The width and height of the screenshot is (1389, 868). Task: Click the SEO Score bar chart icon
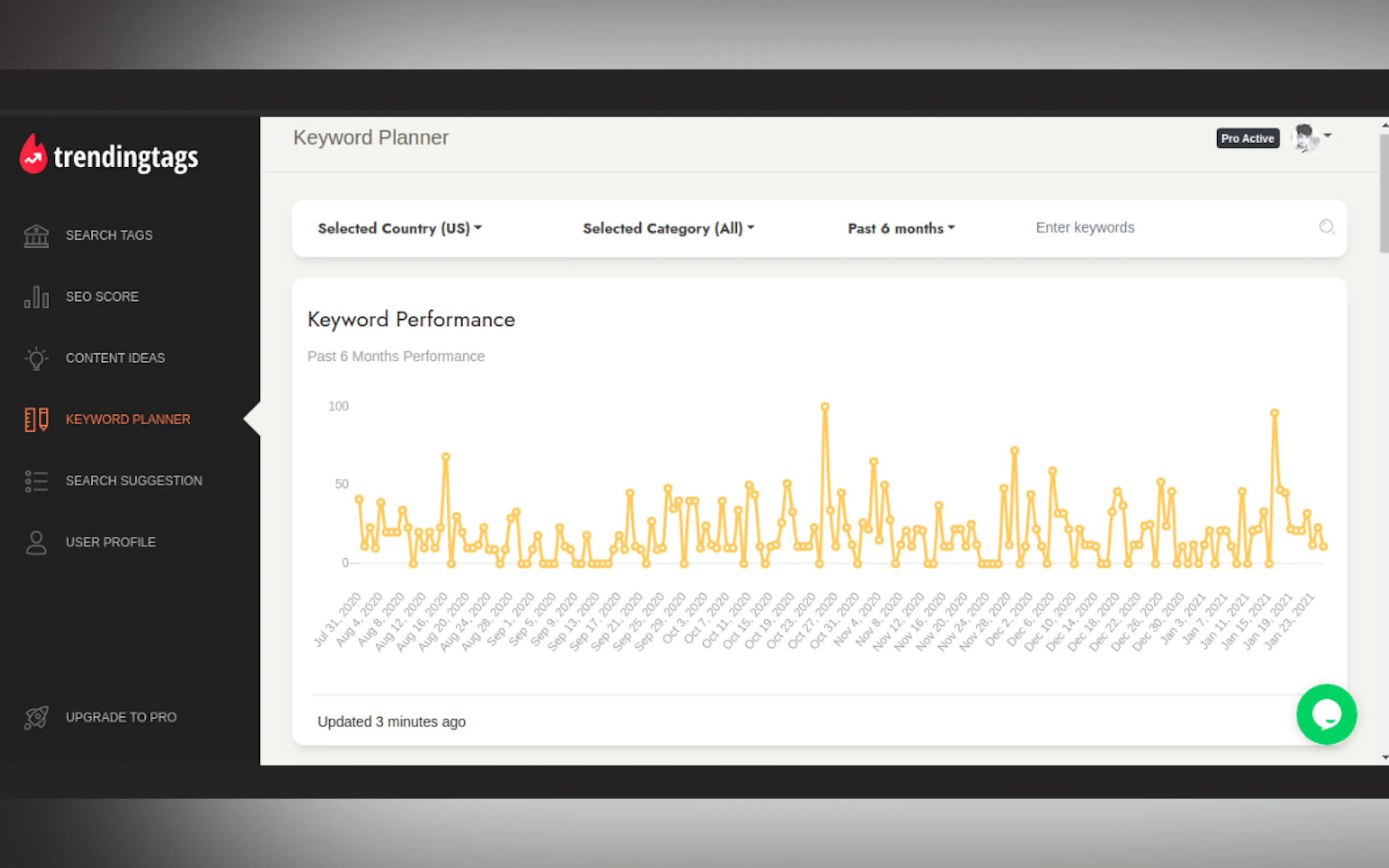[x=36, y=297]
